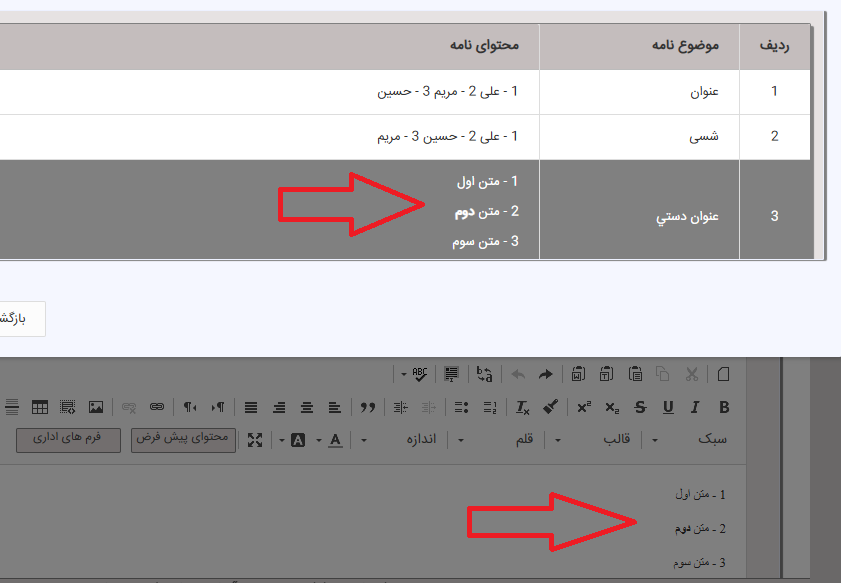The height and width of the screenshot is (583, 841).
Task: Insert an image with the toolbar image icon
Action: [x=96, y=407]
